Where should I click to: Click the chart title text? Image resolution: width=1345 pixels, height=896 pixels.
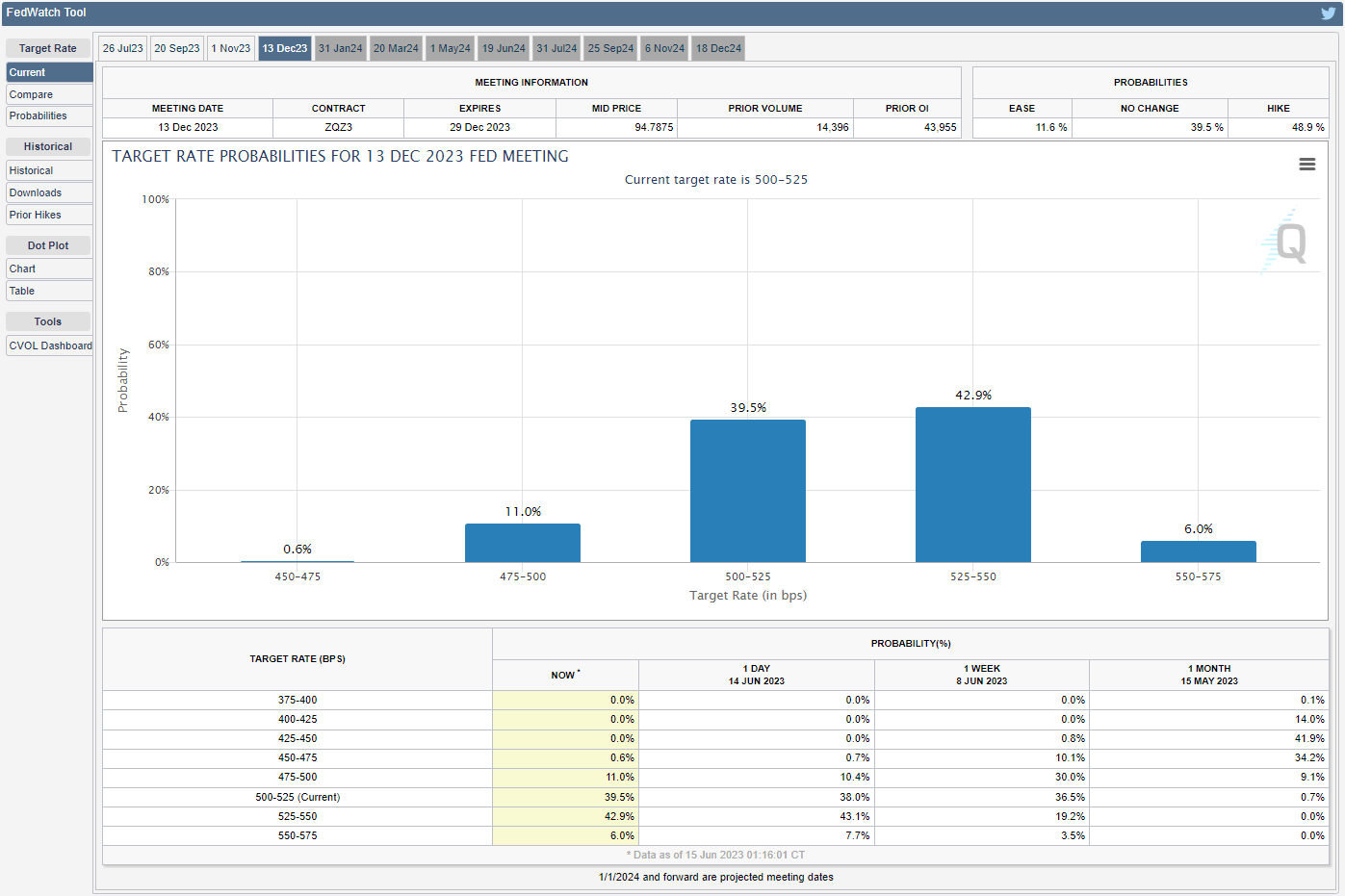[340, 156]
